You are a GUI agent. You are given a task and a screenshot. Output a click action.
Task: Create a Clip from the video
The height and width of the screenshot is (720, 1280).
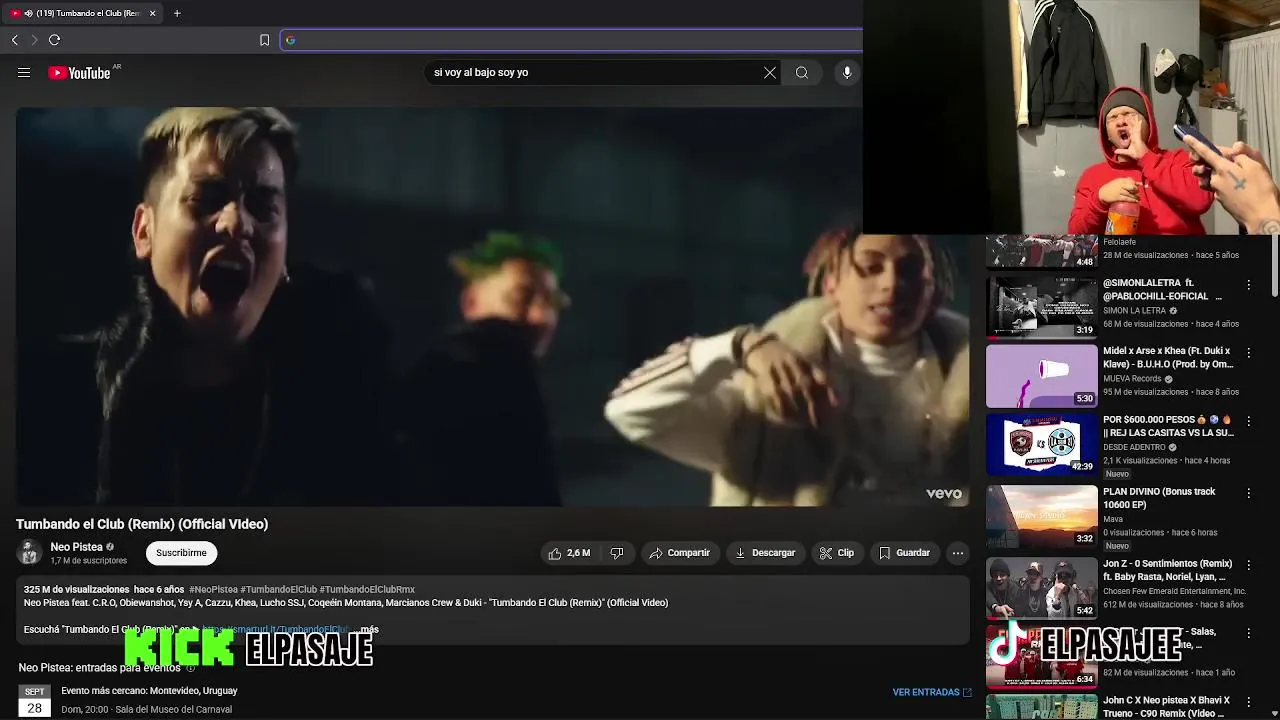point(837,553)
